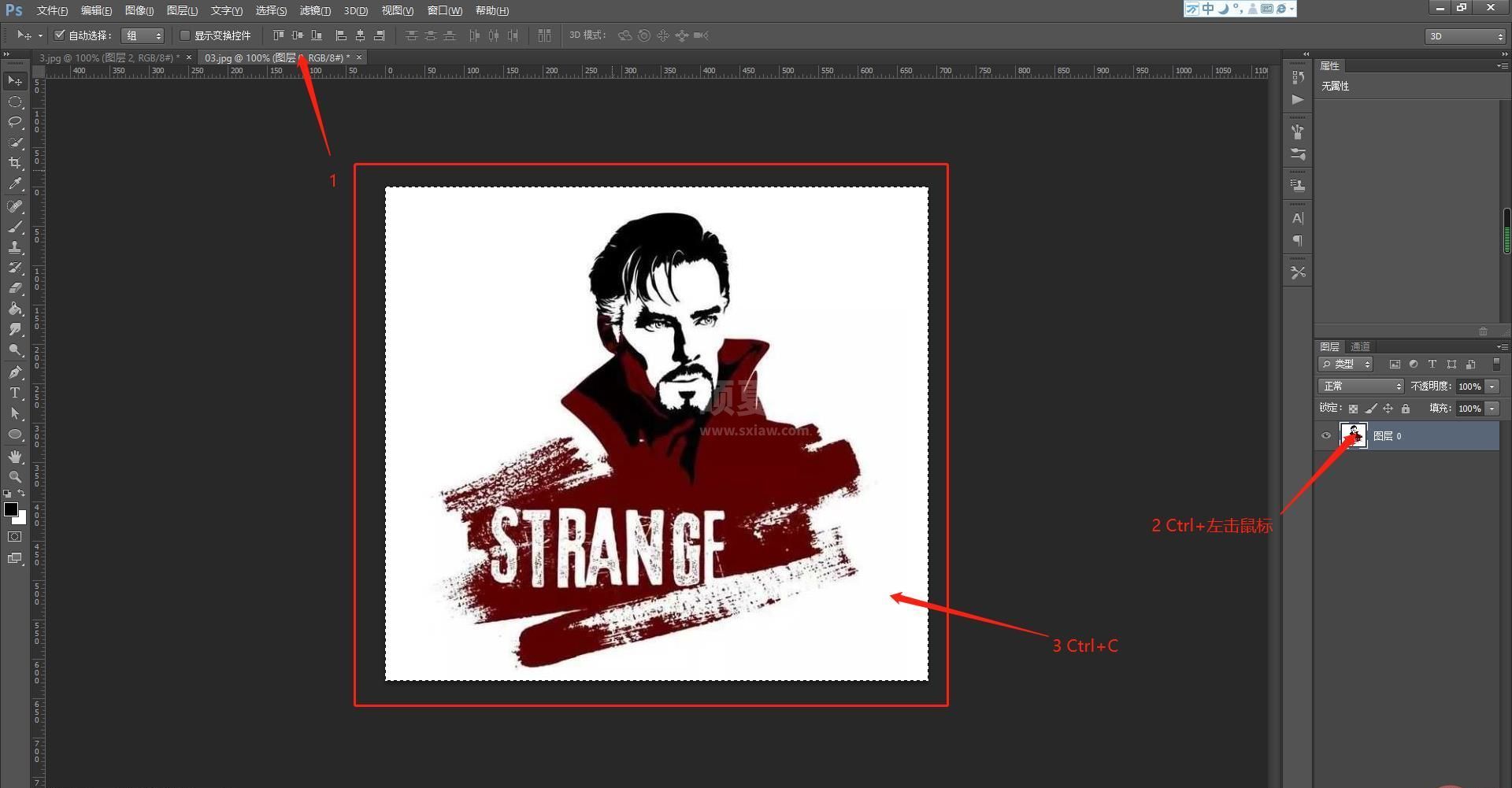This screenshot has width=1512, height=788.
Task: Open the Actions panel play icon
Action: [x=1298, y=100]
